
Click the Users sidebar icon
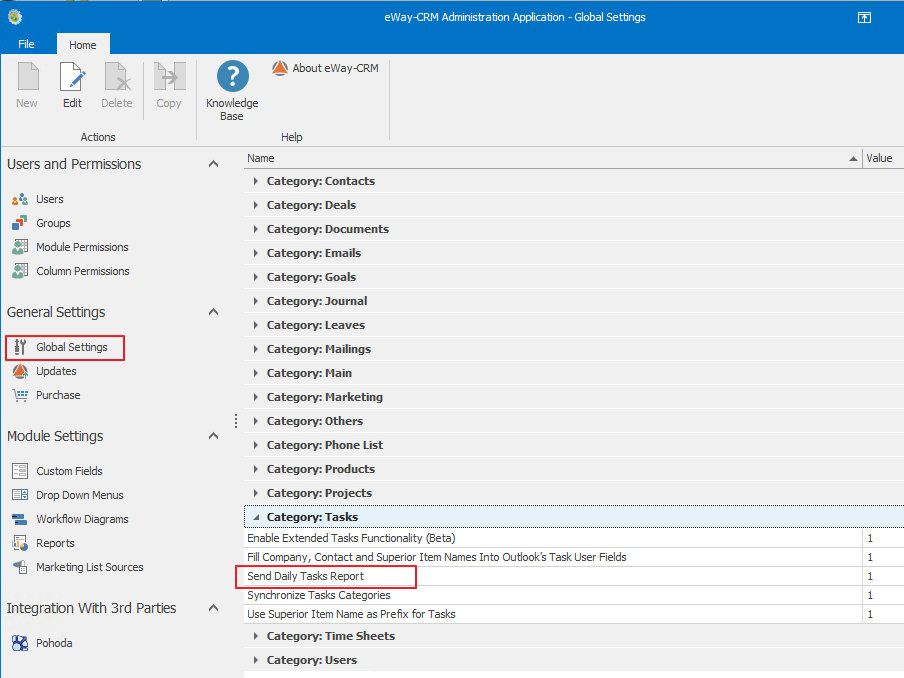(20, 199)
